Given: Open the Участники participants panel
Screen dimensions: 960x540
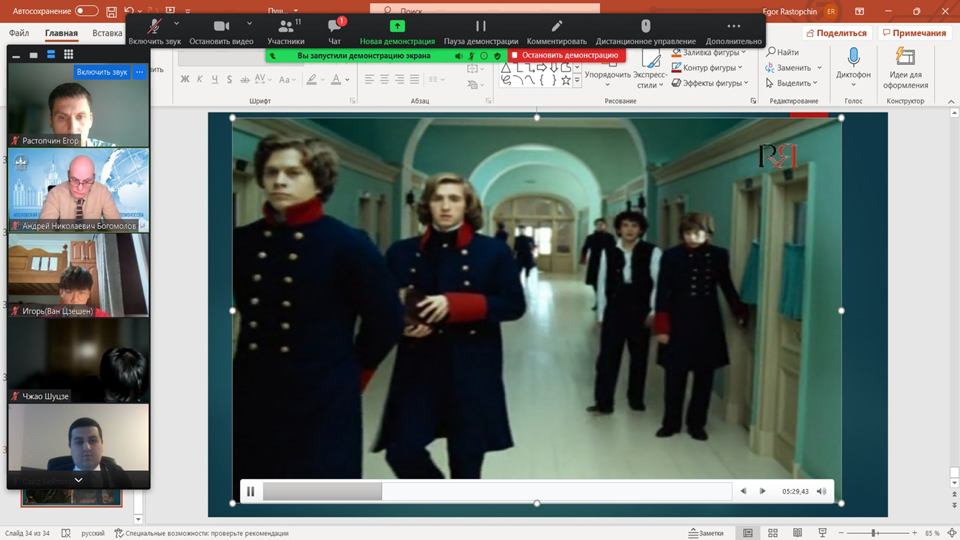Looking at the screenshot, I should (x=286, y=31).
